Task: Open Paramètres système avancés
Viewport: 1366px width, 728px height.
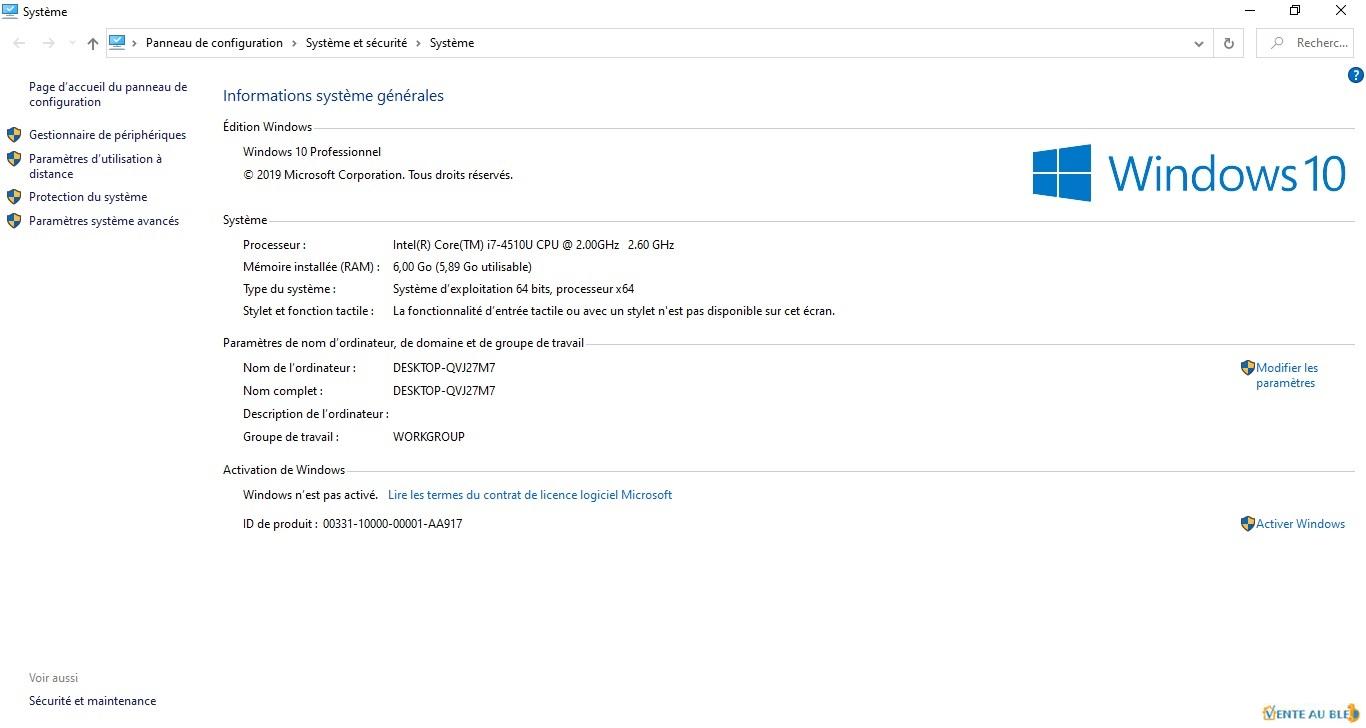Action: [x=104, y=221]
